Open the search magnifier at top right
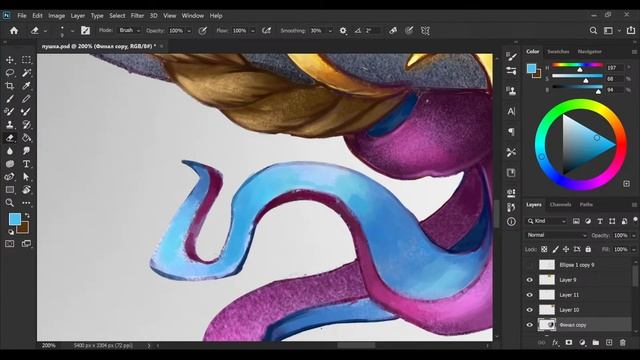This screenshot has height=360, width=640. (593, 31)
